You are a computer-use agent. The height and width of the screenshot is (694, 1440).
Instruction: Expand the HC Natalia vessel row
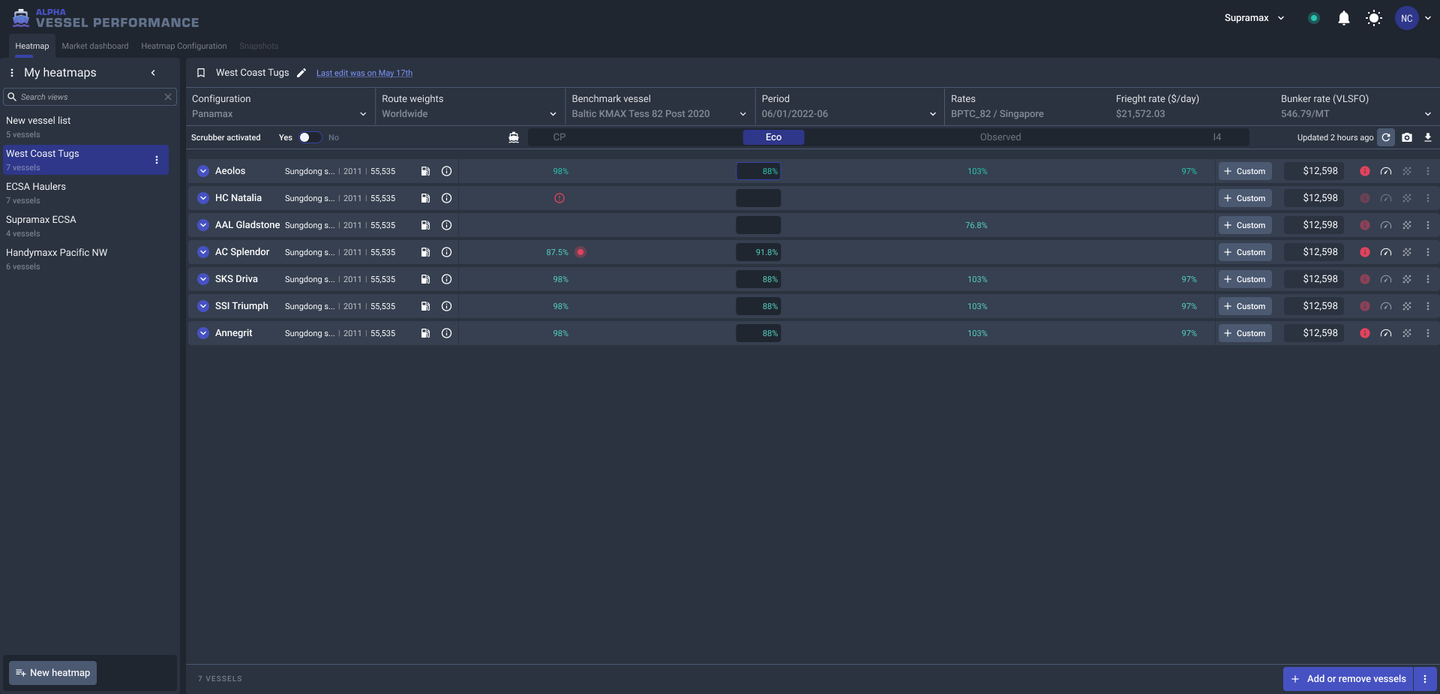coord(203,198)
